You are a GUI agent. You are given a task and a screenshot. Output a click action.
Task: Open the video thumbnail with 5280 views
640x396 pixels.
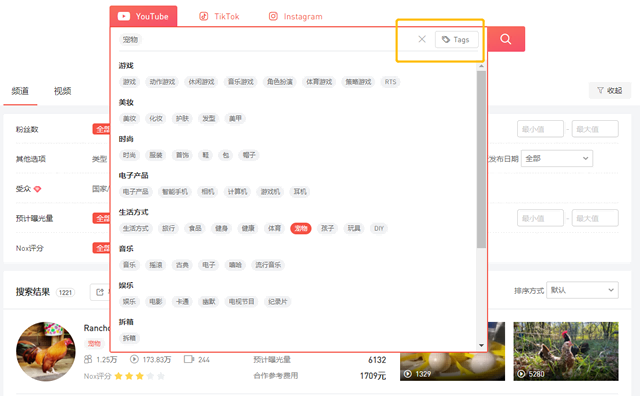click(x=566, y=352)
